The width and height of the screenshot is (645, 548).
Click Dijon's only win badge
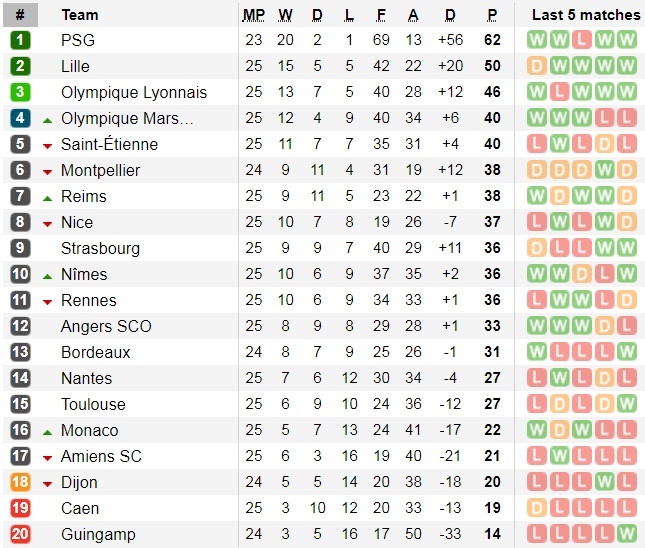click(604, 482)
